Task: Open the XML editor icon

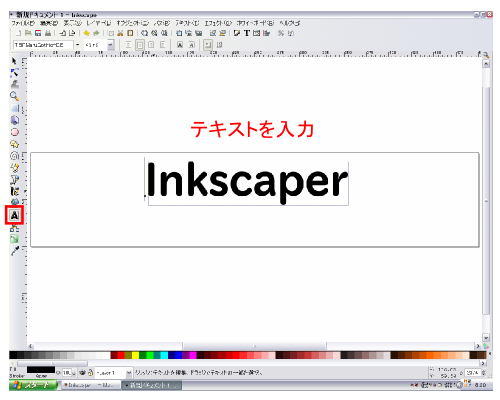Action: click(256, 33)
